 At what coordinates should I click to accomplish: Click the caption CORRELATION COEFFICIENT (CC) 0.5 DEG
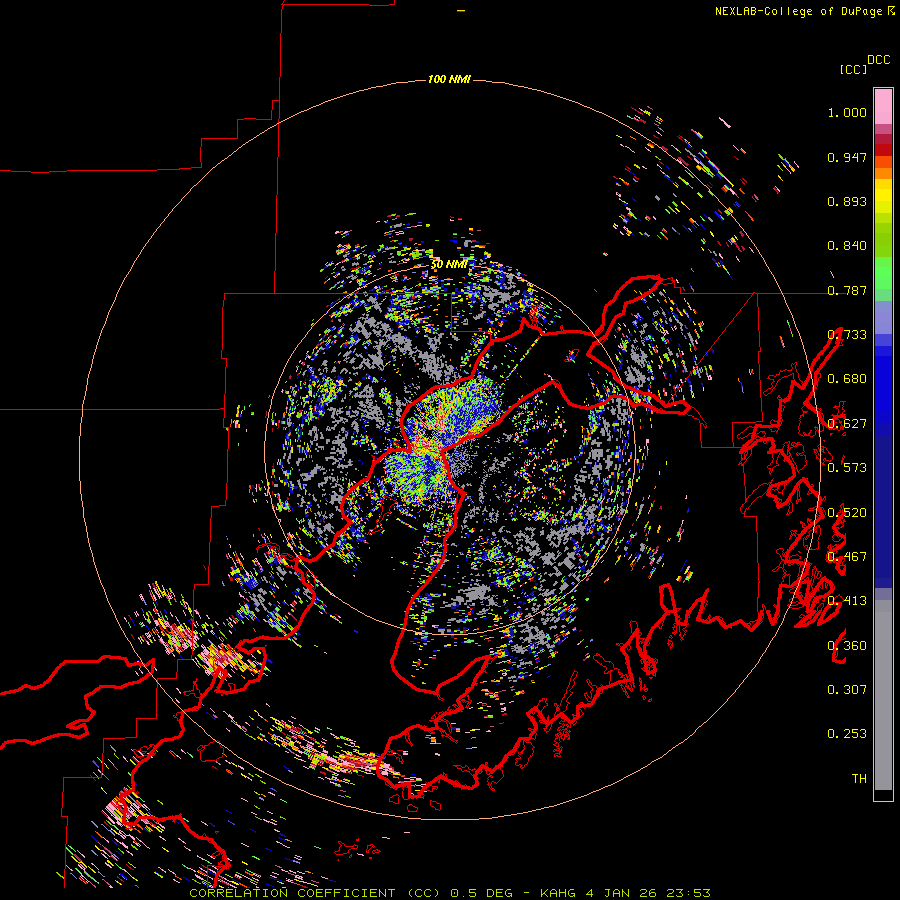(x=352, y=893)
